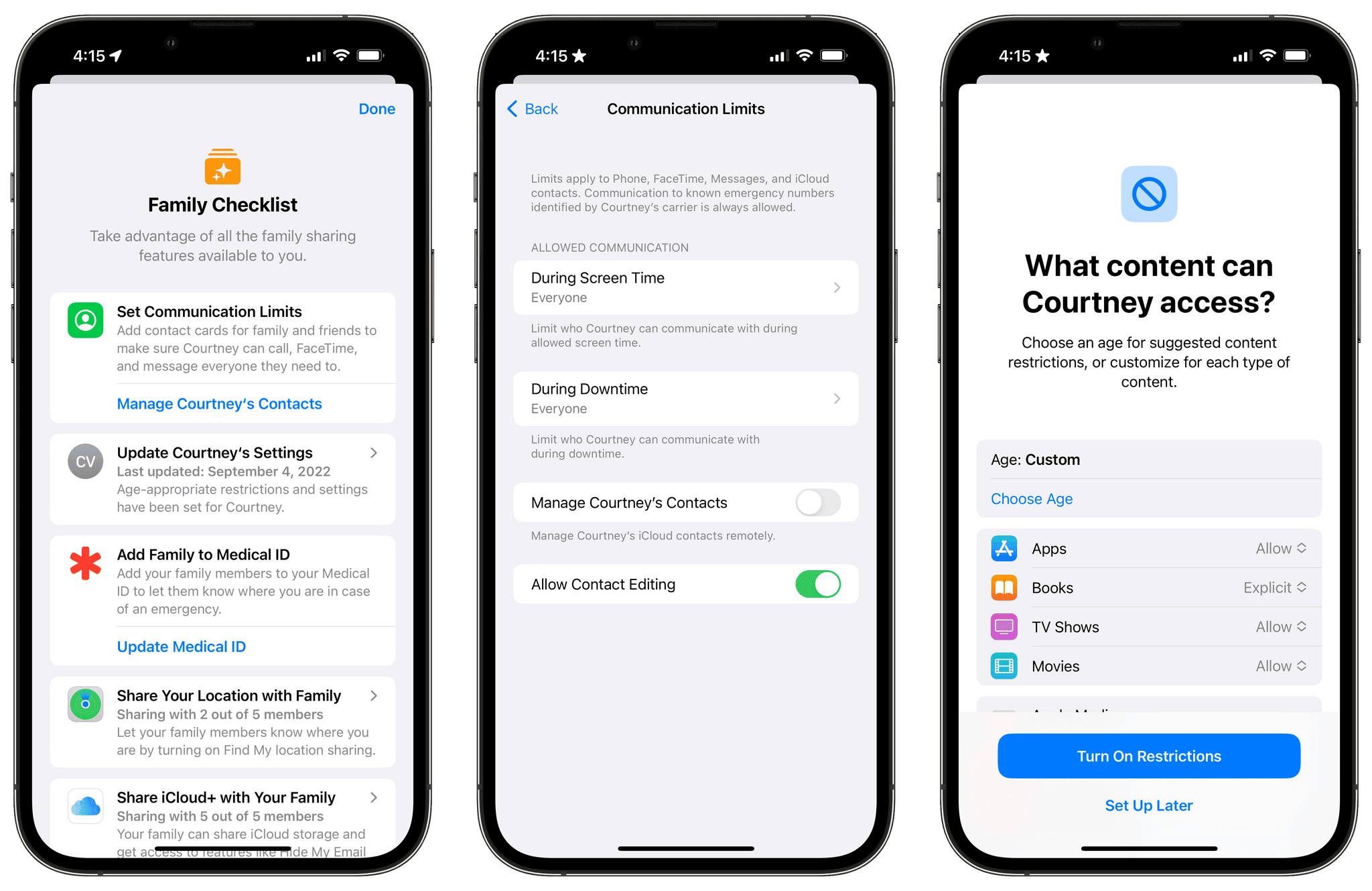Tap the Apps store icon in restrictions
The height and width of the screenshot is (891, 1372).
coord(1004,548)
